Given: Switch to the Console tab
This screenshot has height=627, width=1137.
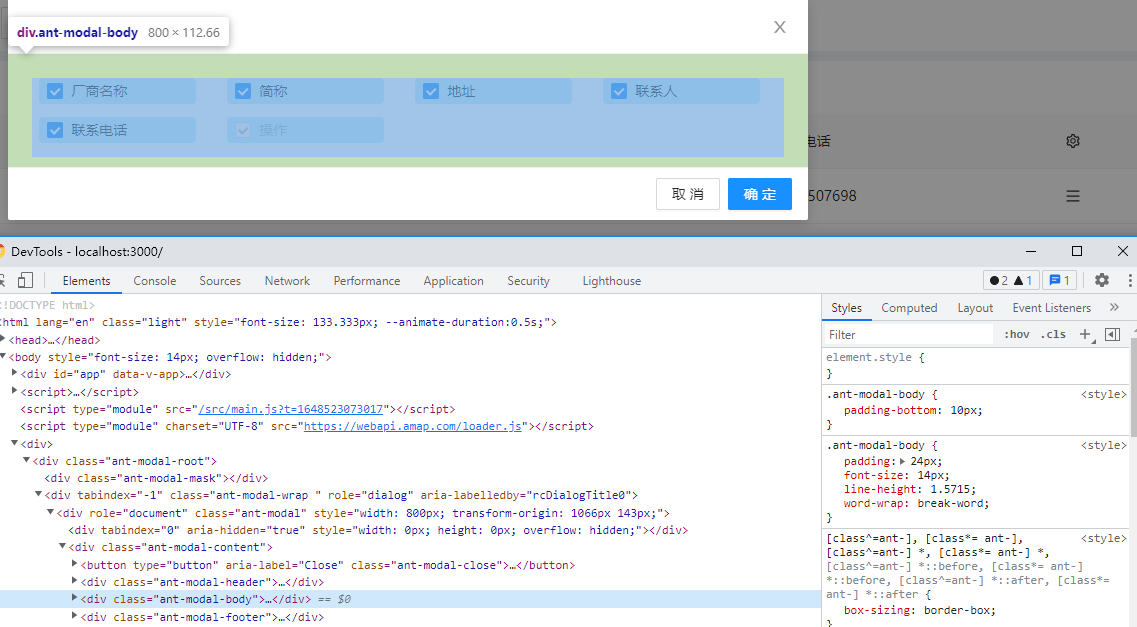Looking at the screenshot, I should pyautogui.click(x=154, y=281).
